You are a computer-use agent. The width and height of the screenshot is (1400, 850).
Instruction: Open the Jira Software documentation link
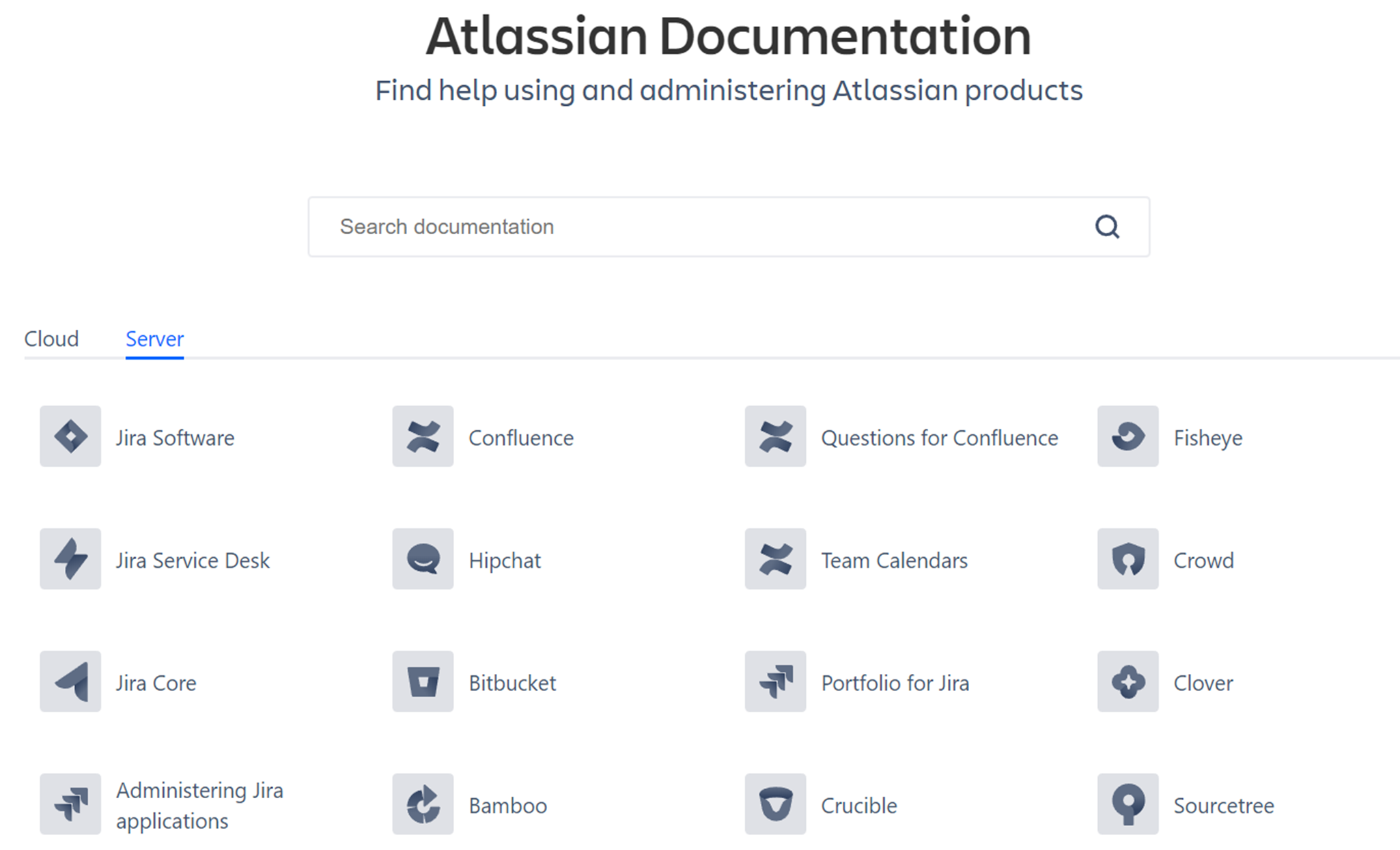(x=175, y=438)
